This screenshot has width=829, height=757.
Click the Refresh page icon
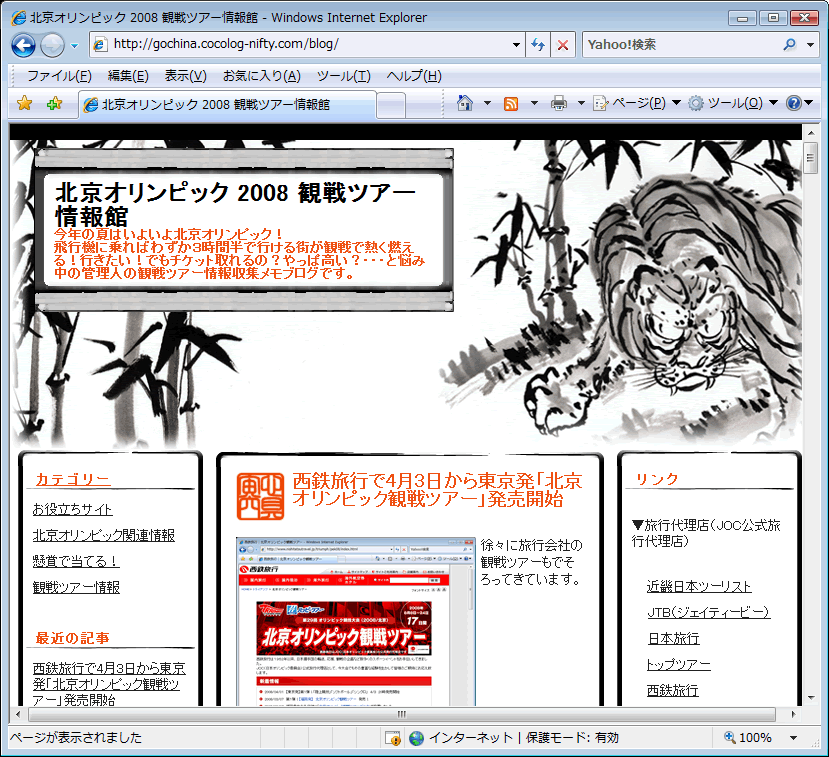click(538, 45)
